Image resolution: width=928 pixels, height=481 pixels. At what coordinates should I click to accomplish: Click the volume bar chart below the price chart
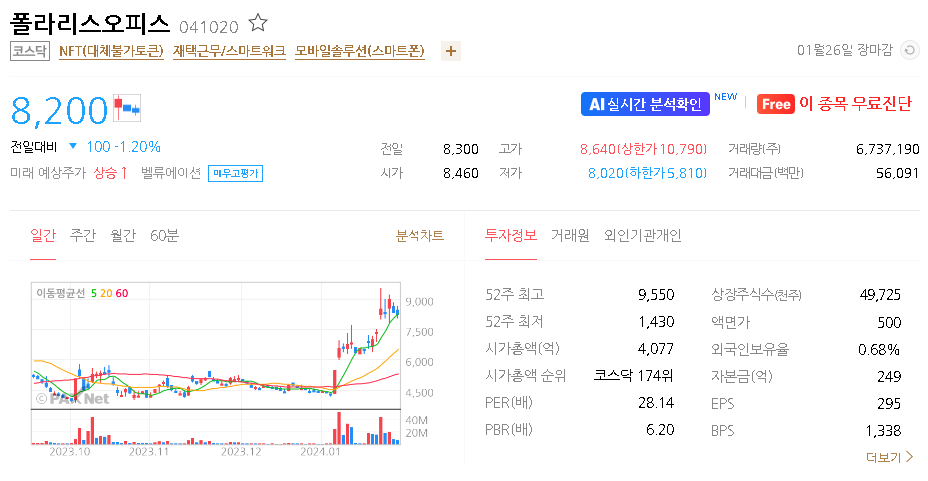tap(216, 427)
